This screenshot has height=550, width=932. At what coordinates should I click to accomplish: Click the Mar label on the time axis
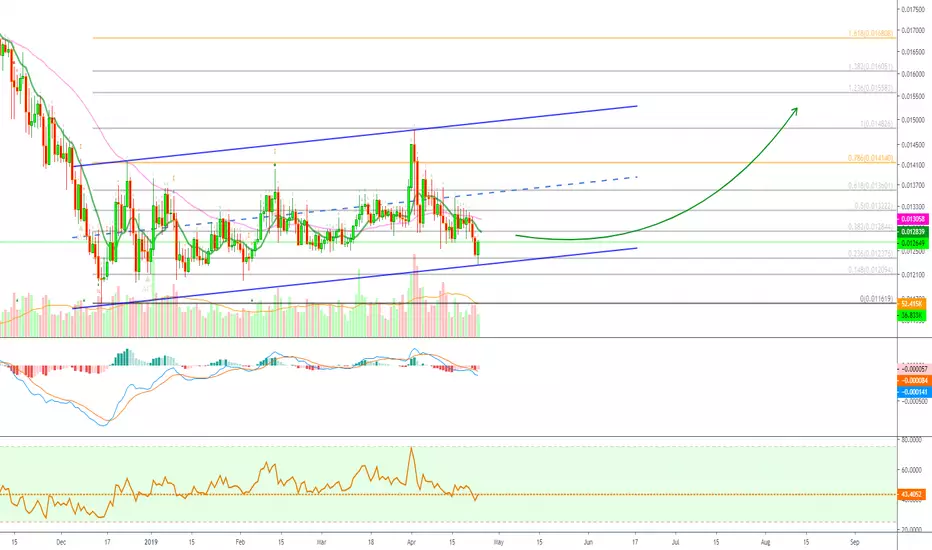click(x=322, y=542)
